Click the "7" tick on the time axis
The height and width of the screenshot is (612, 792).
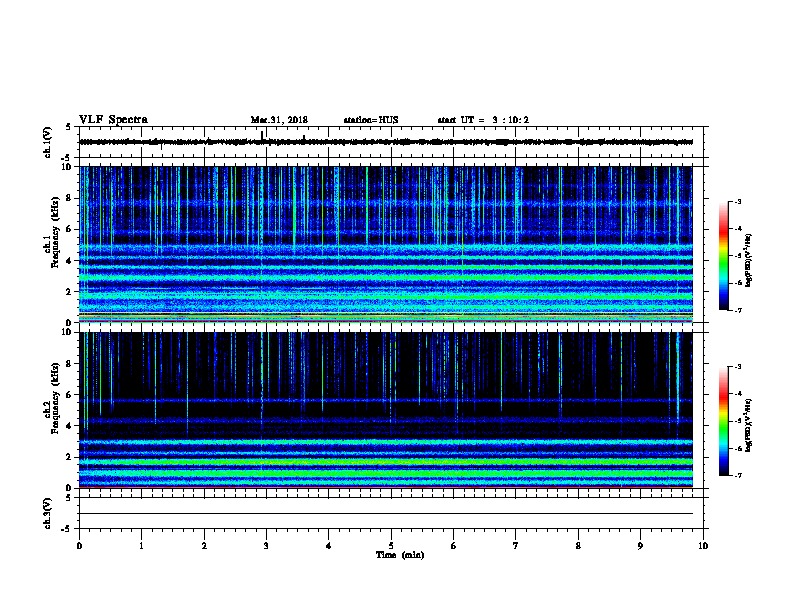516,546
